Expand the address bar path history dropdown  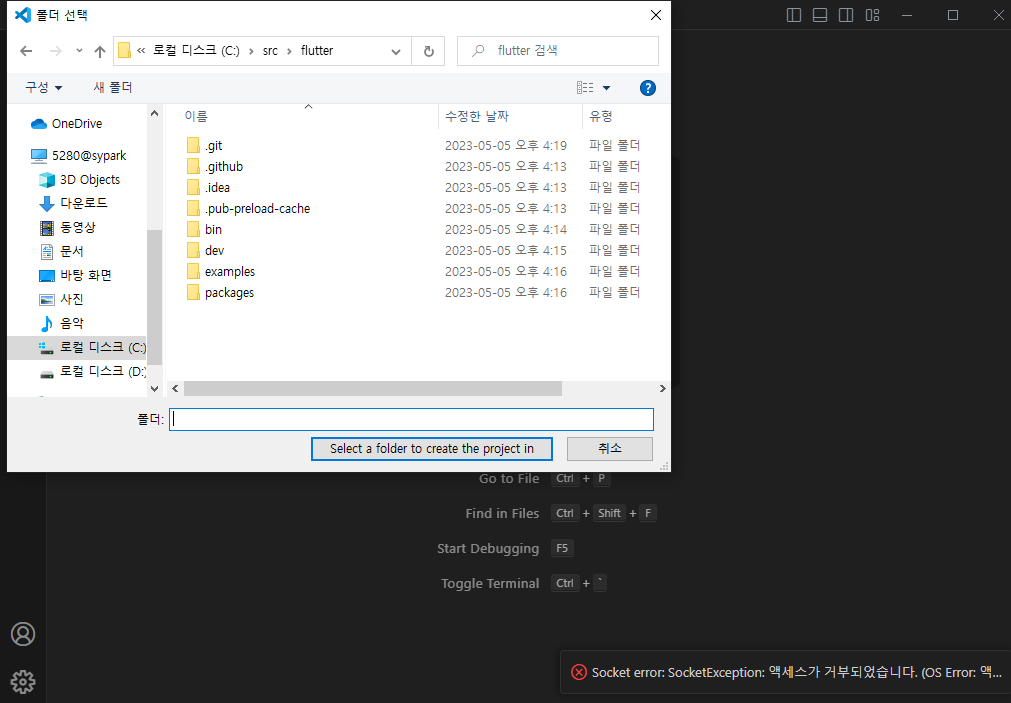coord(396,52)
